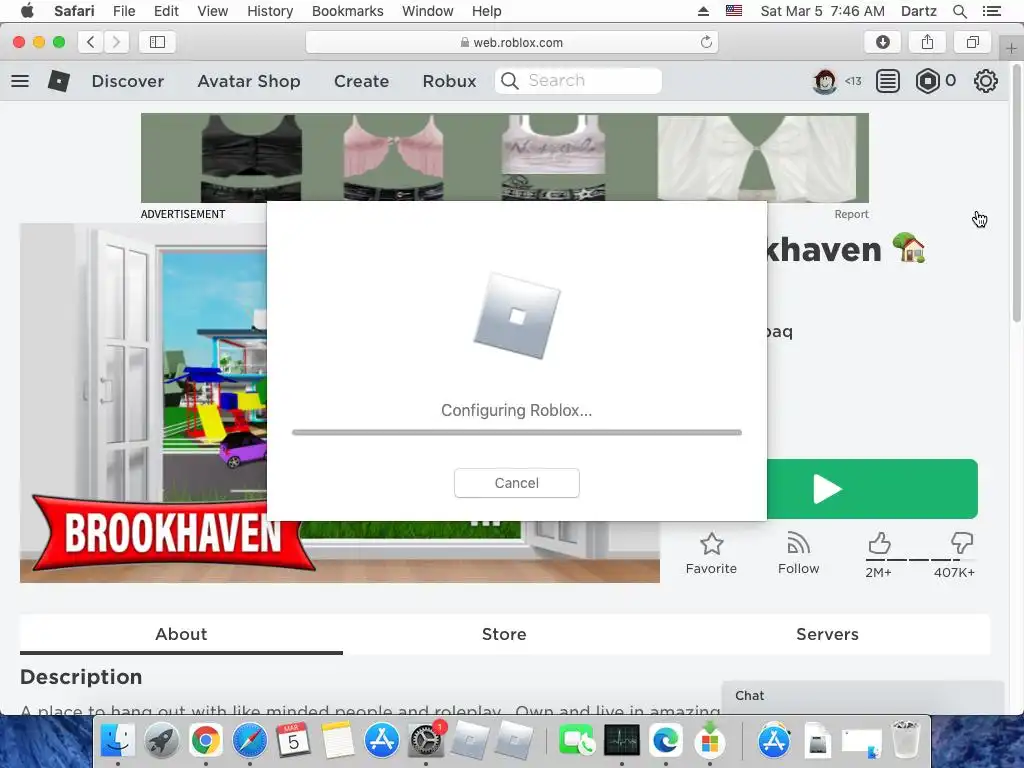Add a new Safari tab

pos(1011,48)
